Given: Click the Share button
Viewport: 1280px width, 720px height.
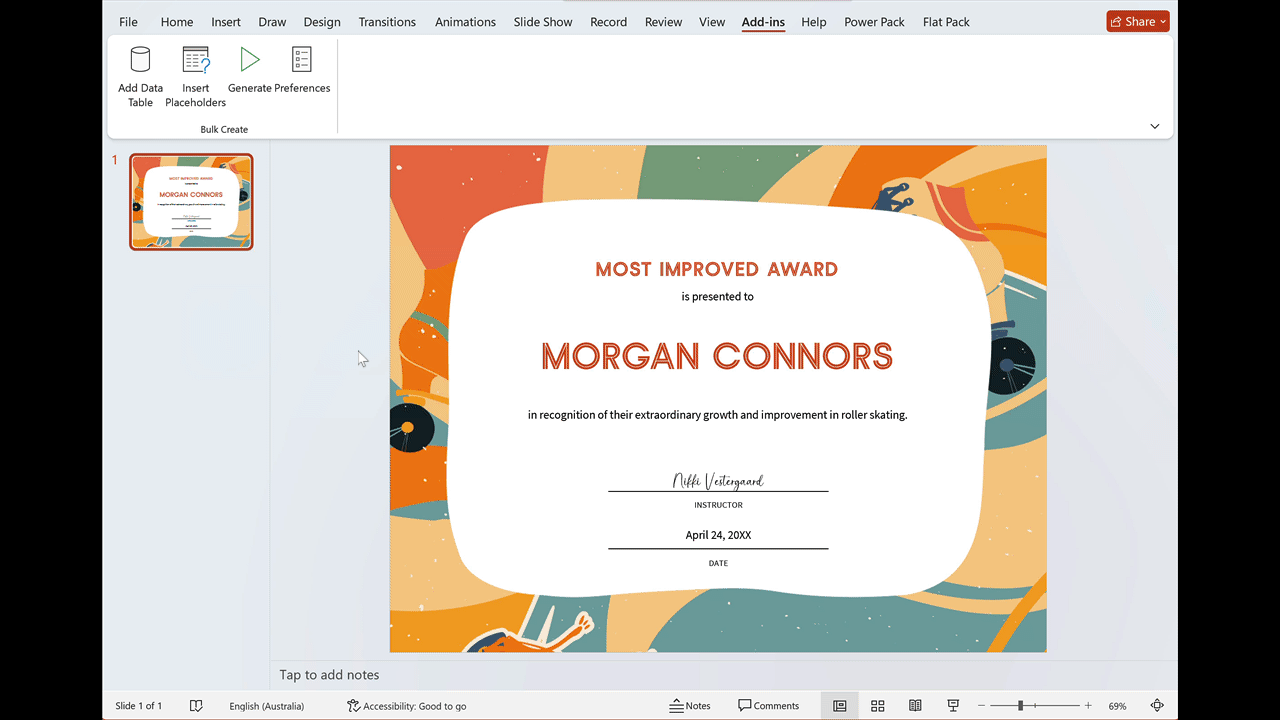Looking at the screenshot, I should coord(1138,21).
